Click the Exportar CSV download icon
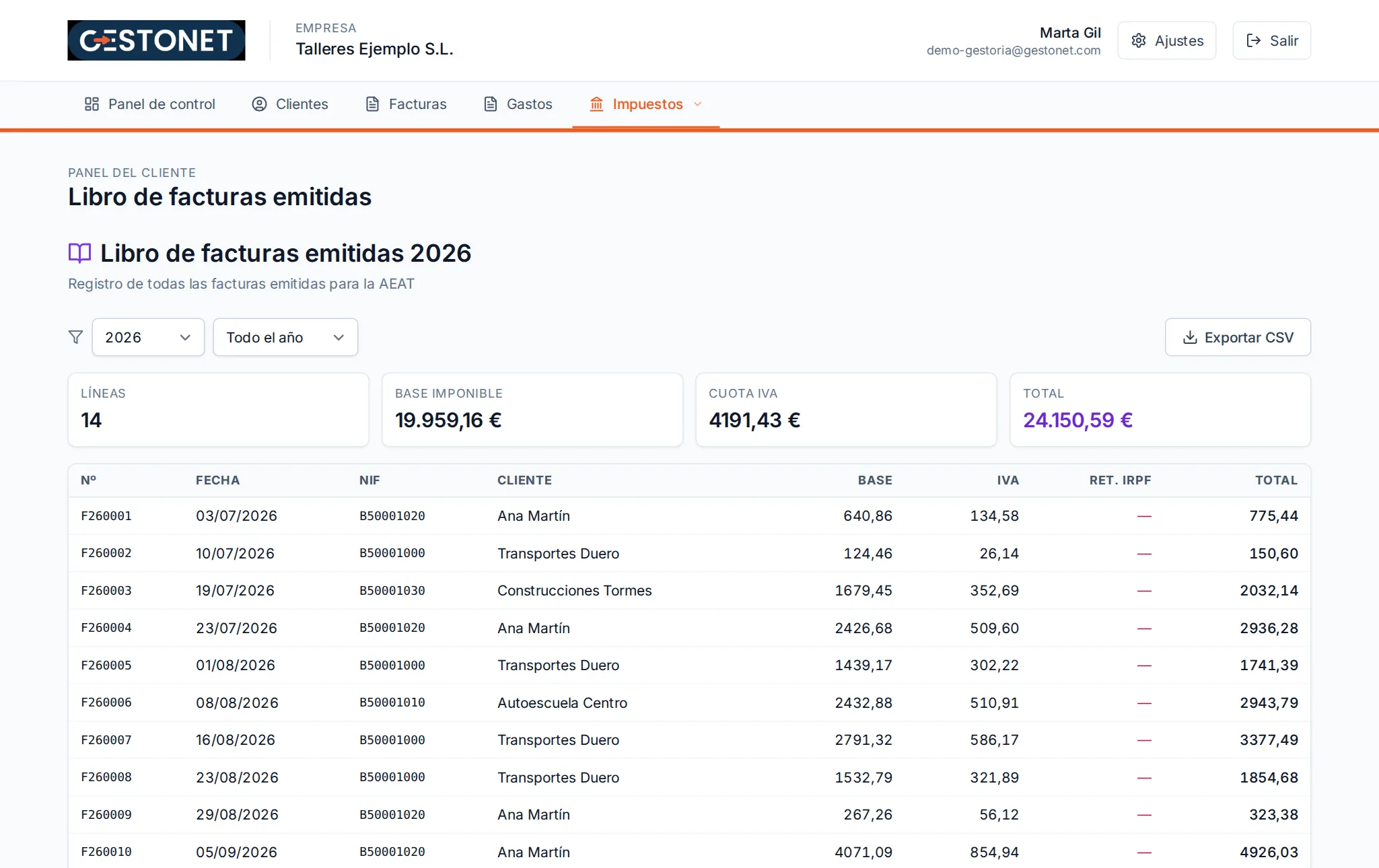1379x868 pixels. [1190, 337]
